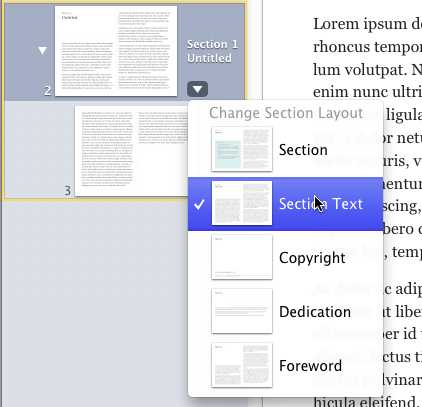Collapse Section 1 with the white disclosure triangle
Image resolution: width=422 pixels, height=407 pixels.
click(42, 51)
